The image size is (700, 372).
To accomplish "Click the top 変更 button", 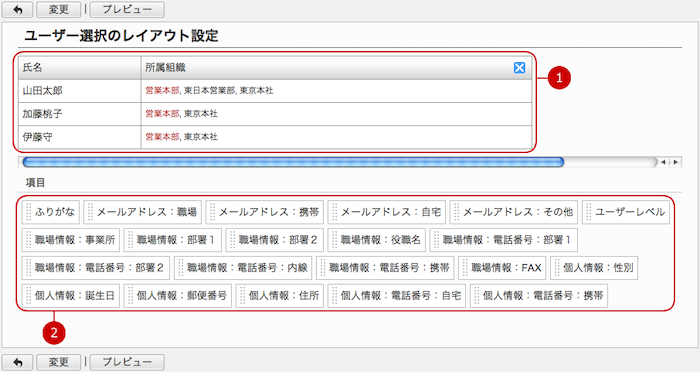I will [x=58, y=9].
